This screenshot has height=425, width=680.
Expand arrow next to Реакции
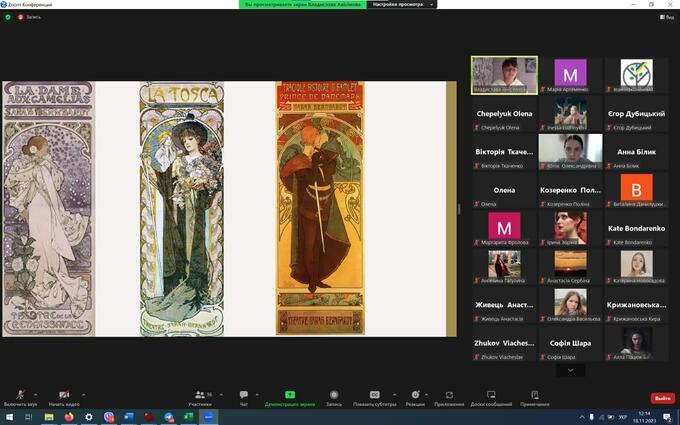pos(426,395)
